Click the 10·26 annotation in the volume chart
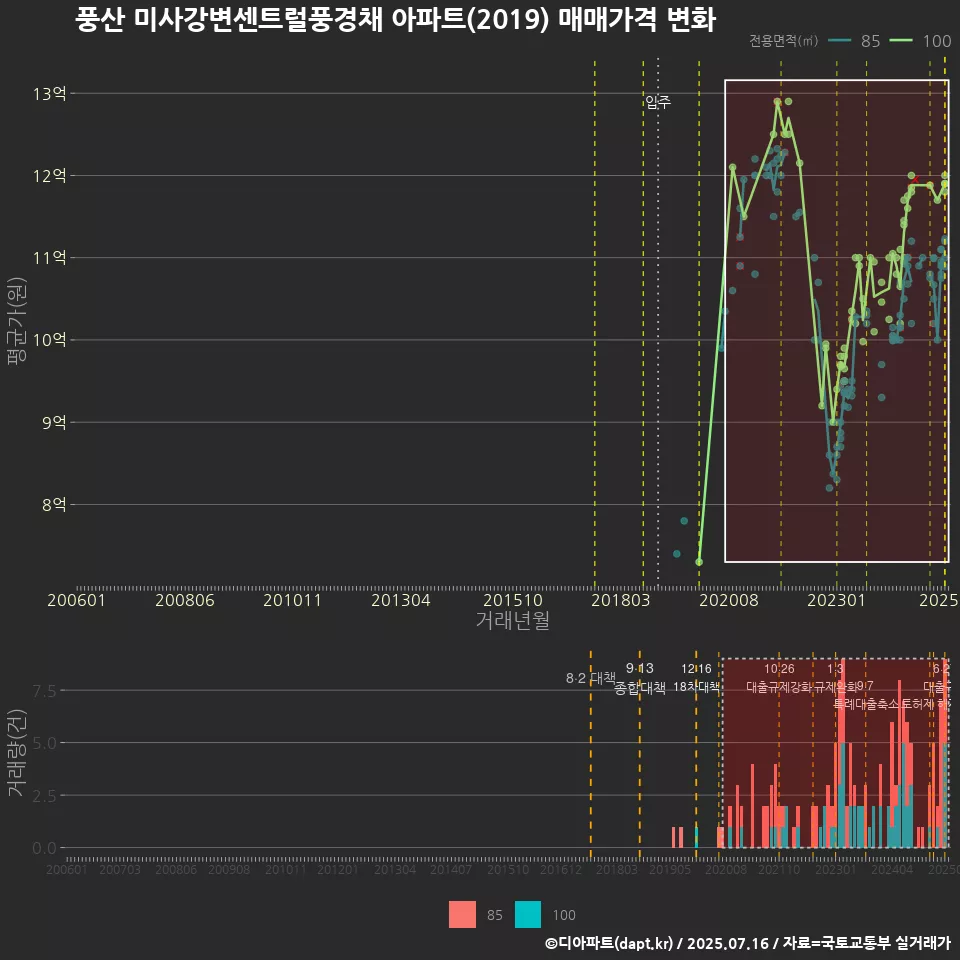 coord(779,669)
